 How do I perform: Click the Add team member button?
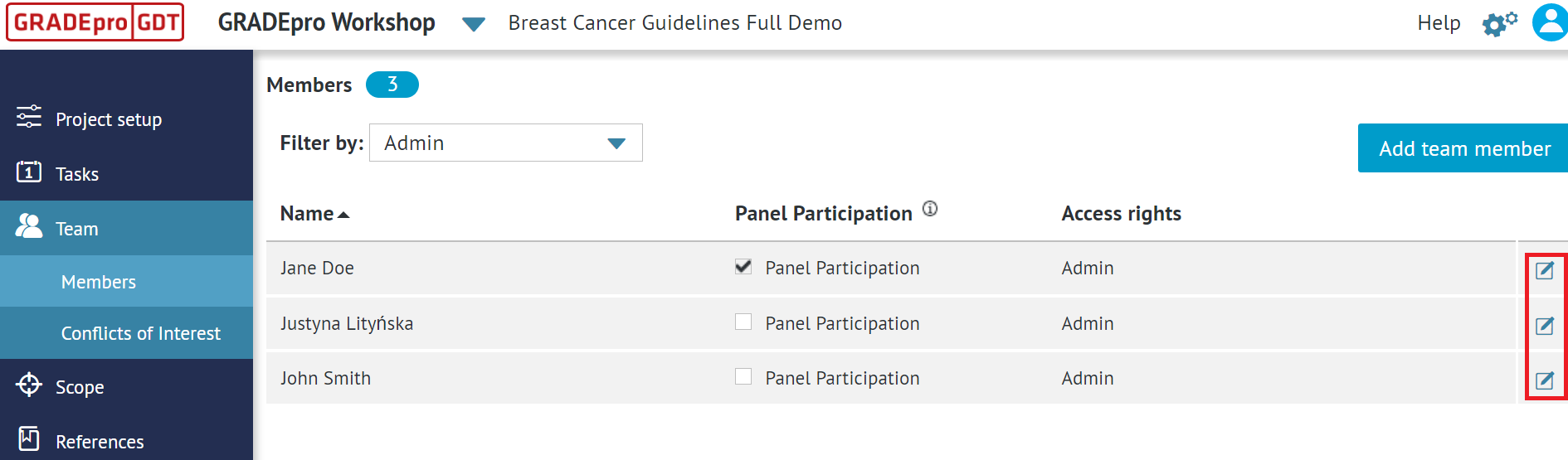1463,148
